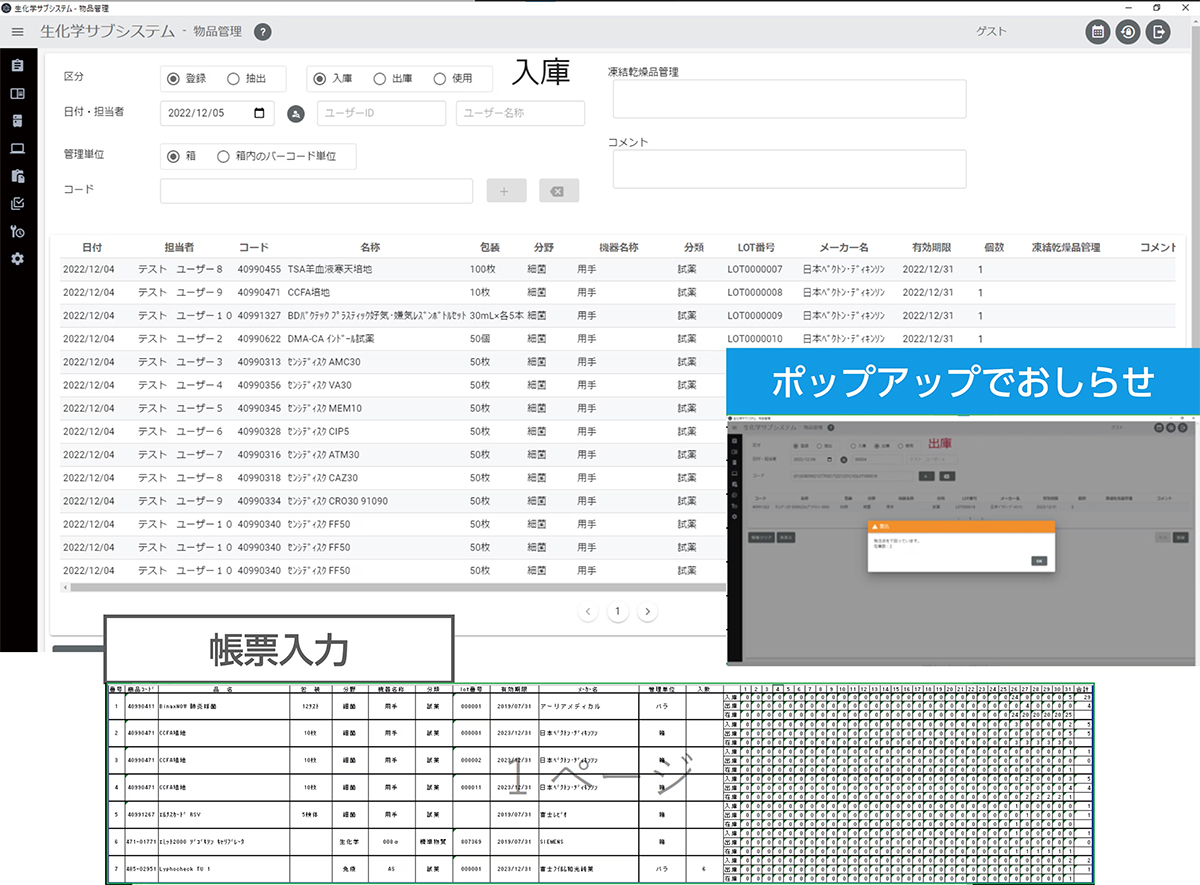Choose the 箱内のバーコード単位 radio option

coord(224,156)
